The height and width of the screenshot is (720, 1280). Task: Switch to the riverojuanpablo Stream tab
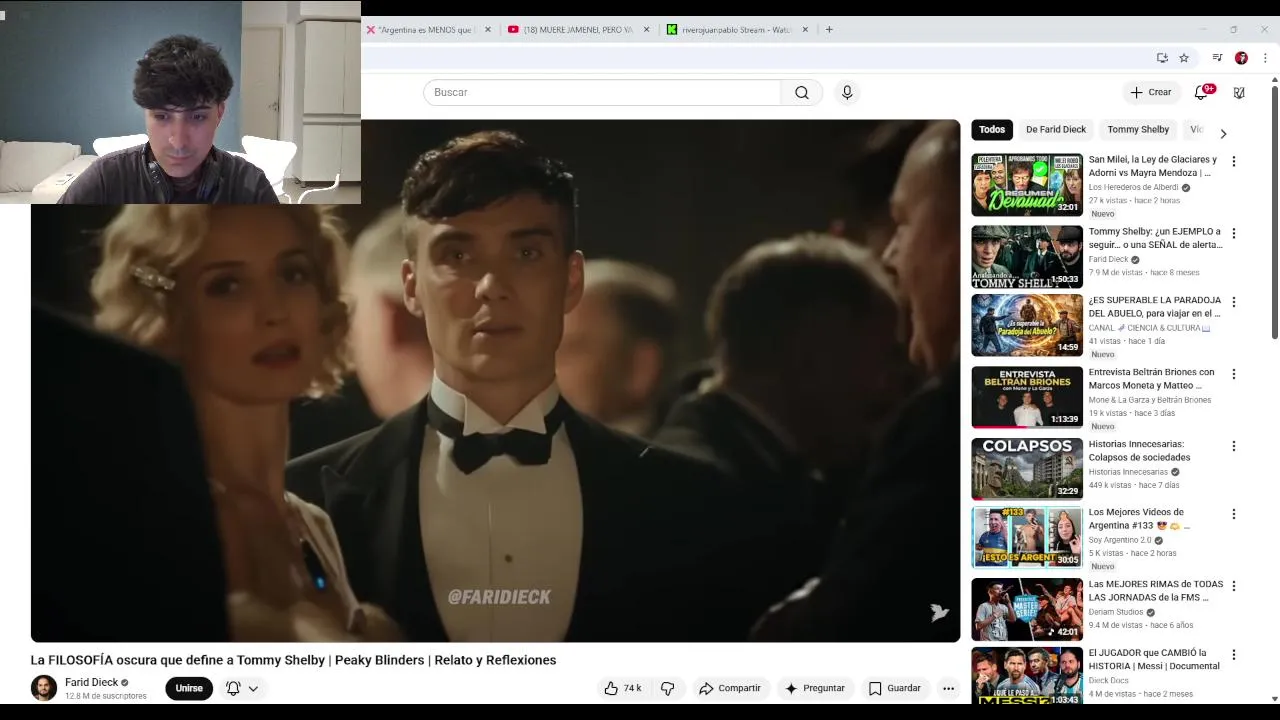click(737, 30)
